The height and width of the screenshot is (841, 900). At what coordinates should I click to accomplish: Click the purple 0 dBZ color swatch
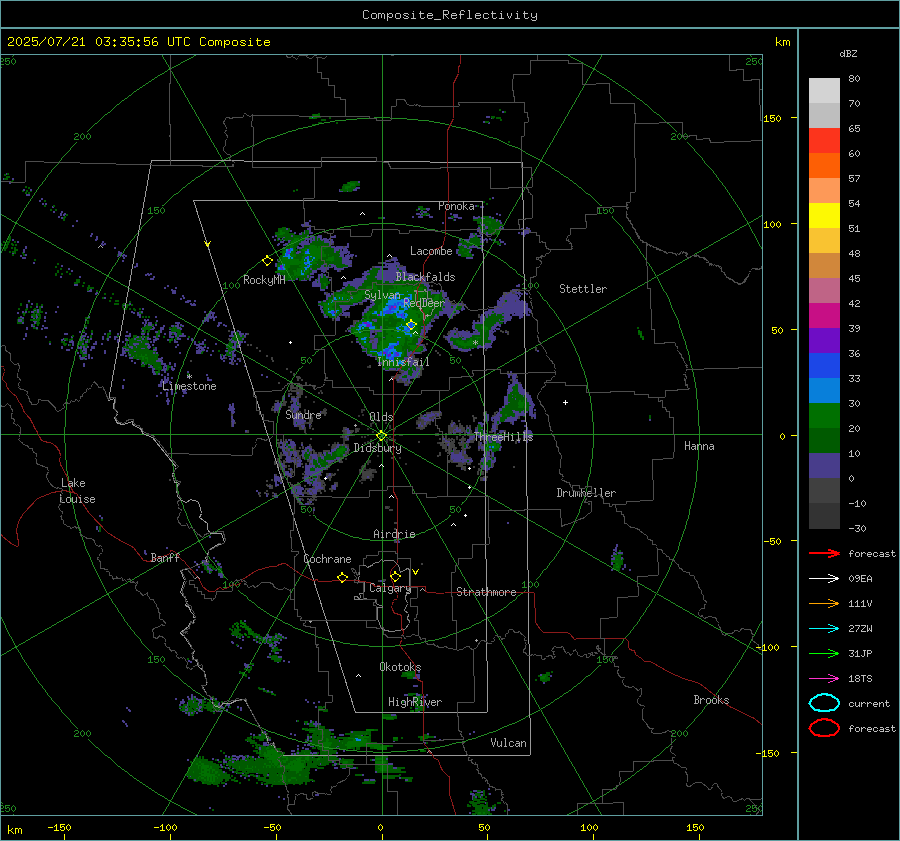click(824, 466)
